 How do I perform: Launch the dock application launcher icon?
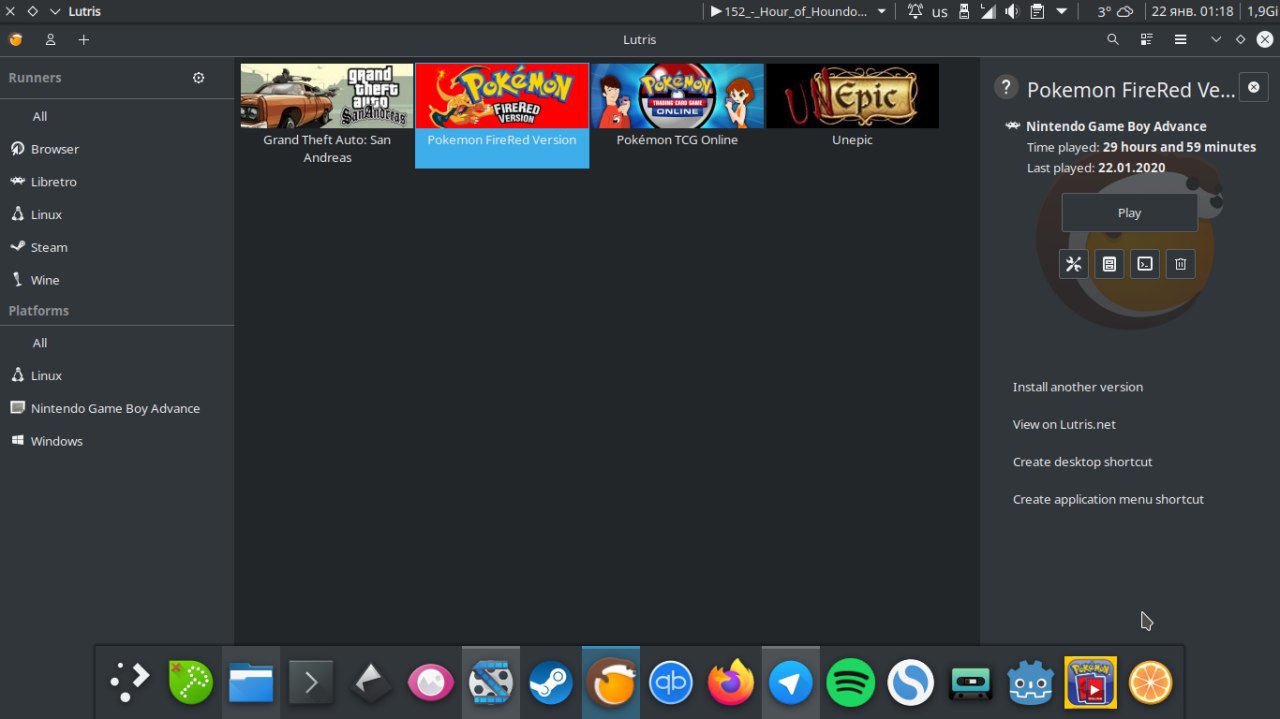coord(130,682)
